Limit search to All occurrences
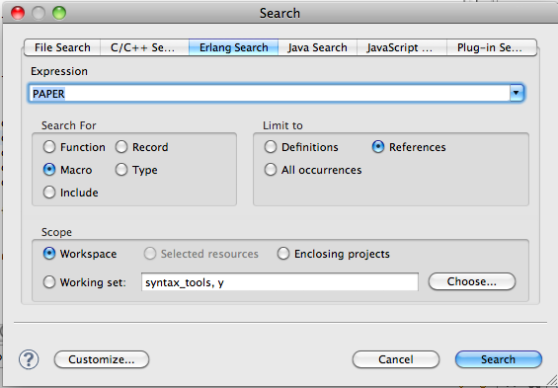 270,170
